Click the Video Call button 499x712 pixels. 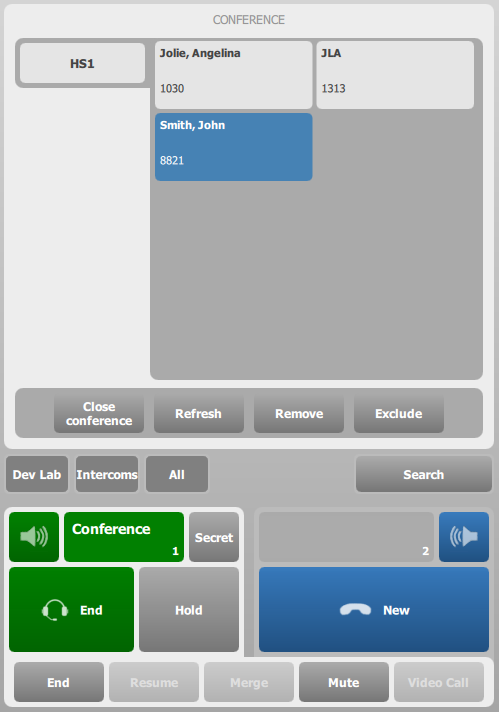click(439, 682)
